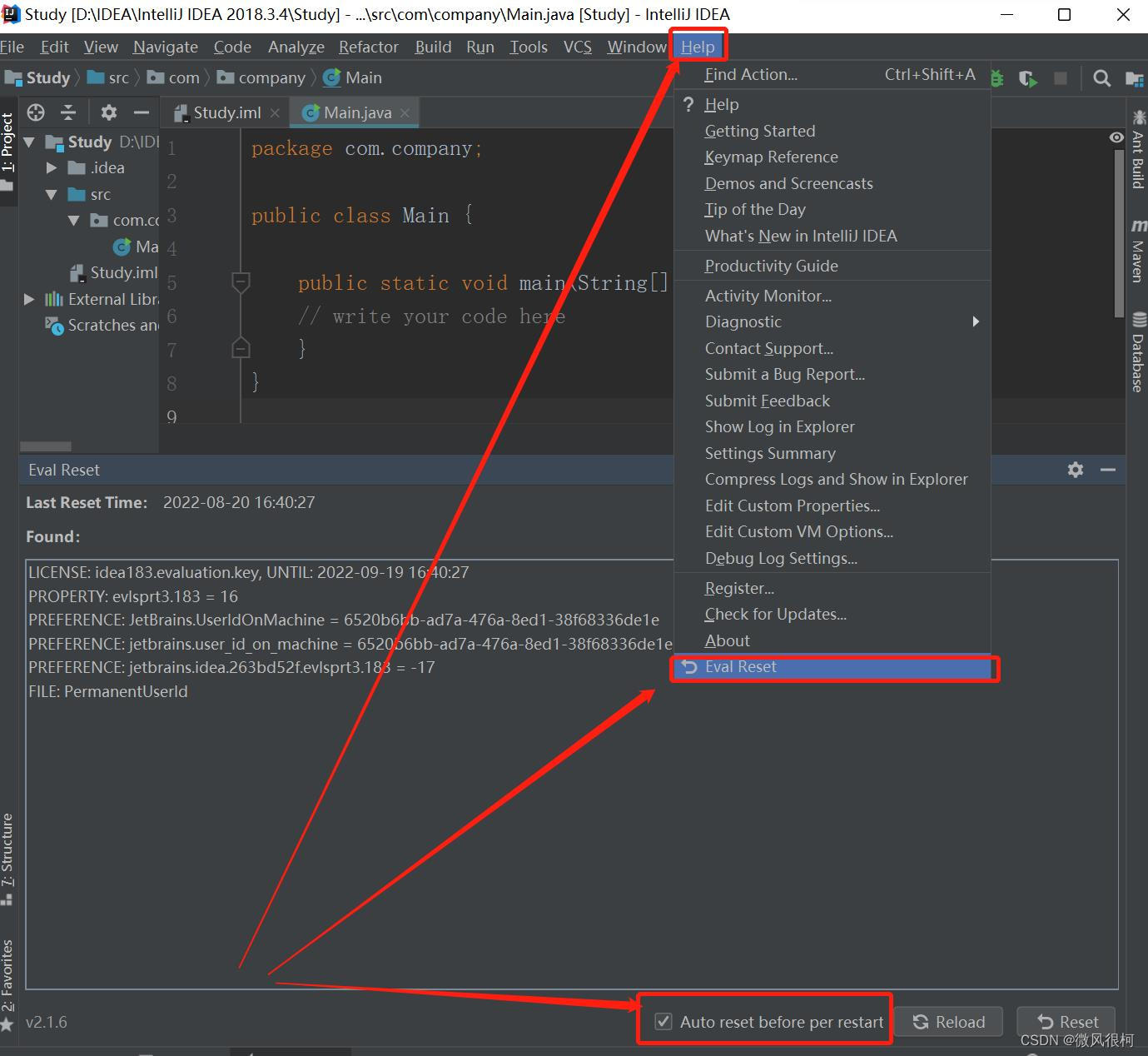Select Productivity Guide menu entry

click(832, 266)
